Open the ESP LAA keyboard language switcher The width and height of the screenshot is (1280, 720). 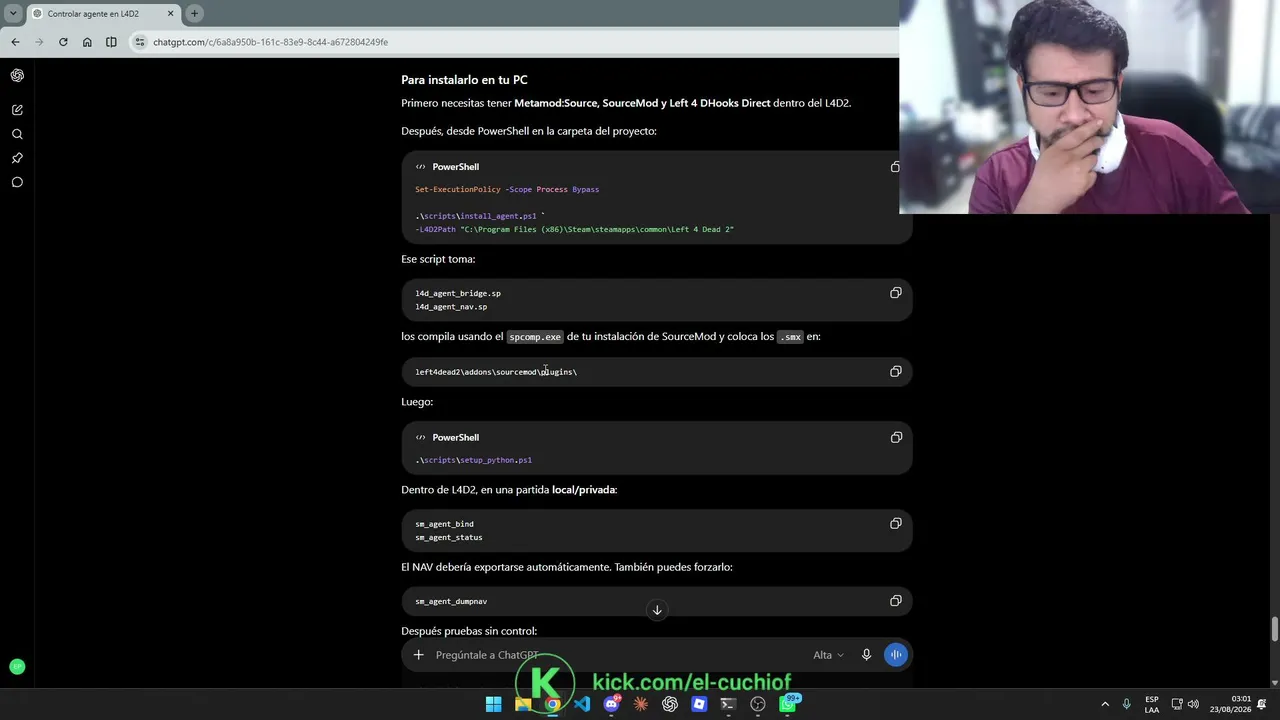click(x=1152, y=704)
